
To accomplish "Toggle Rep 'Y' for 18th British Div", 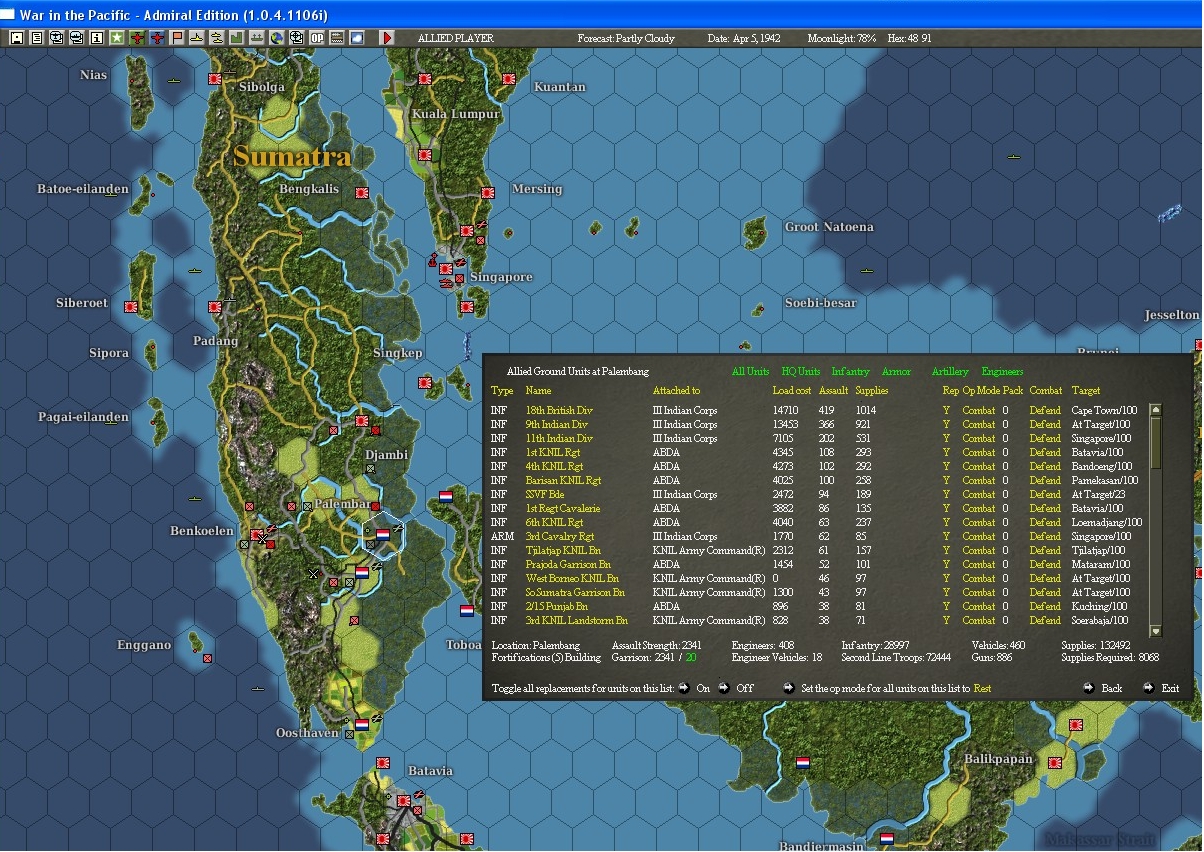I will [946, 410].
